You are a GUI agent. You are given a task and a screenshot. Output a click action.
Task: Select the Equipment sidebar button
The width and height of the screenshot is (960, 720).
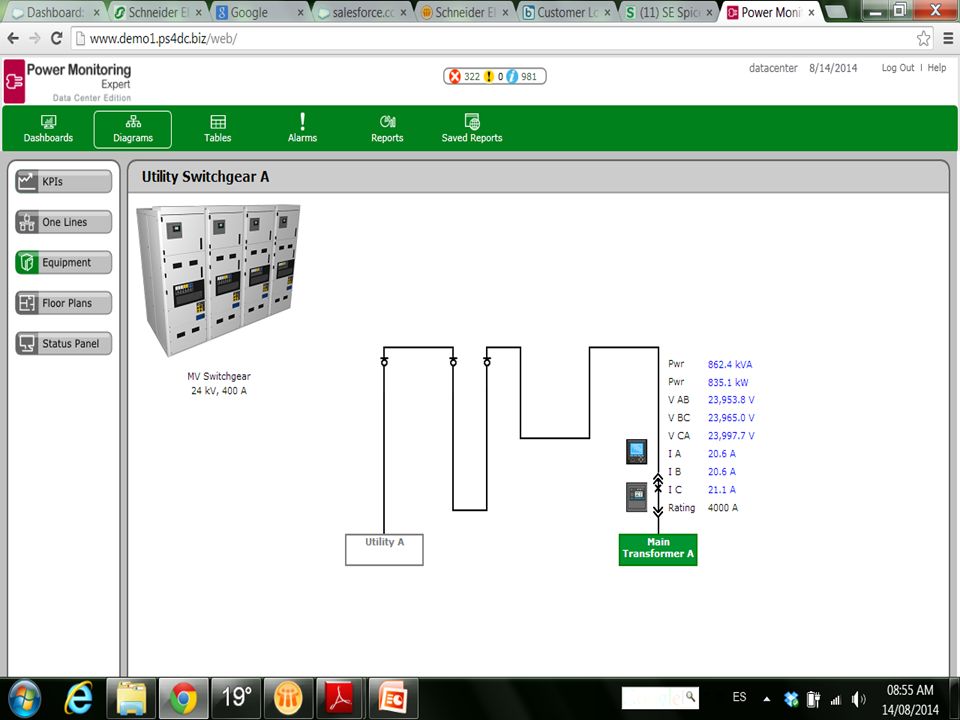point(64,263)
